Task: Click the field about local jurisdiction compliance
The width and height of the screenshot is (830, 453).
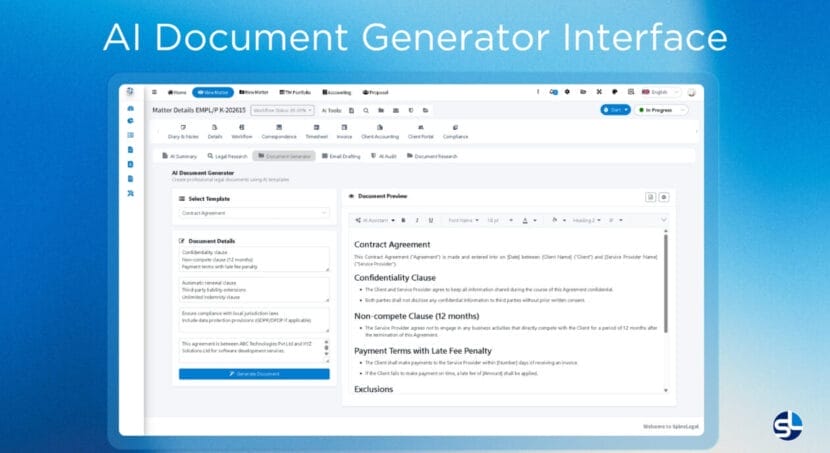Action: pyautogui.click(x=254, y=321)
